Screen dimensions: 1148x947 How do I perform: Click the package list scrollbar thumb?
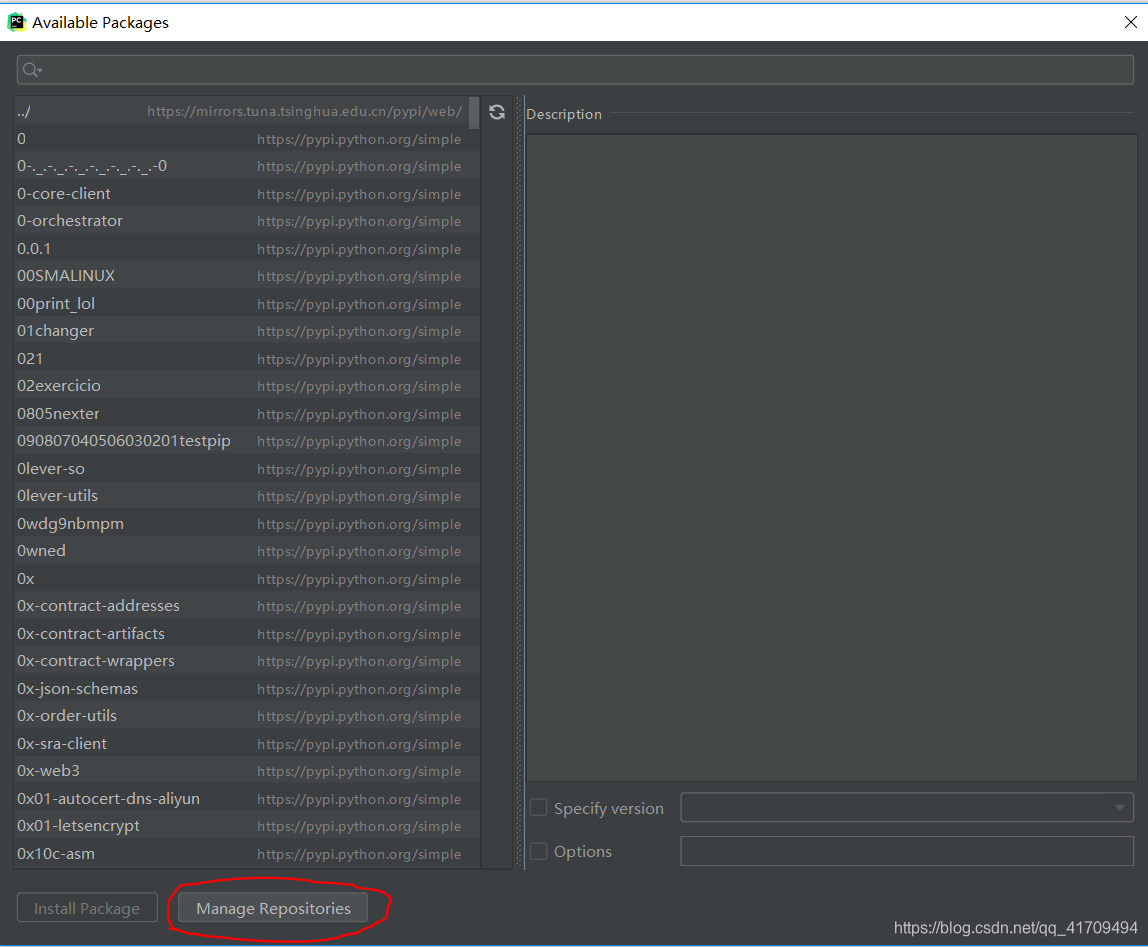click(x=474, y=113)
